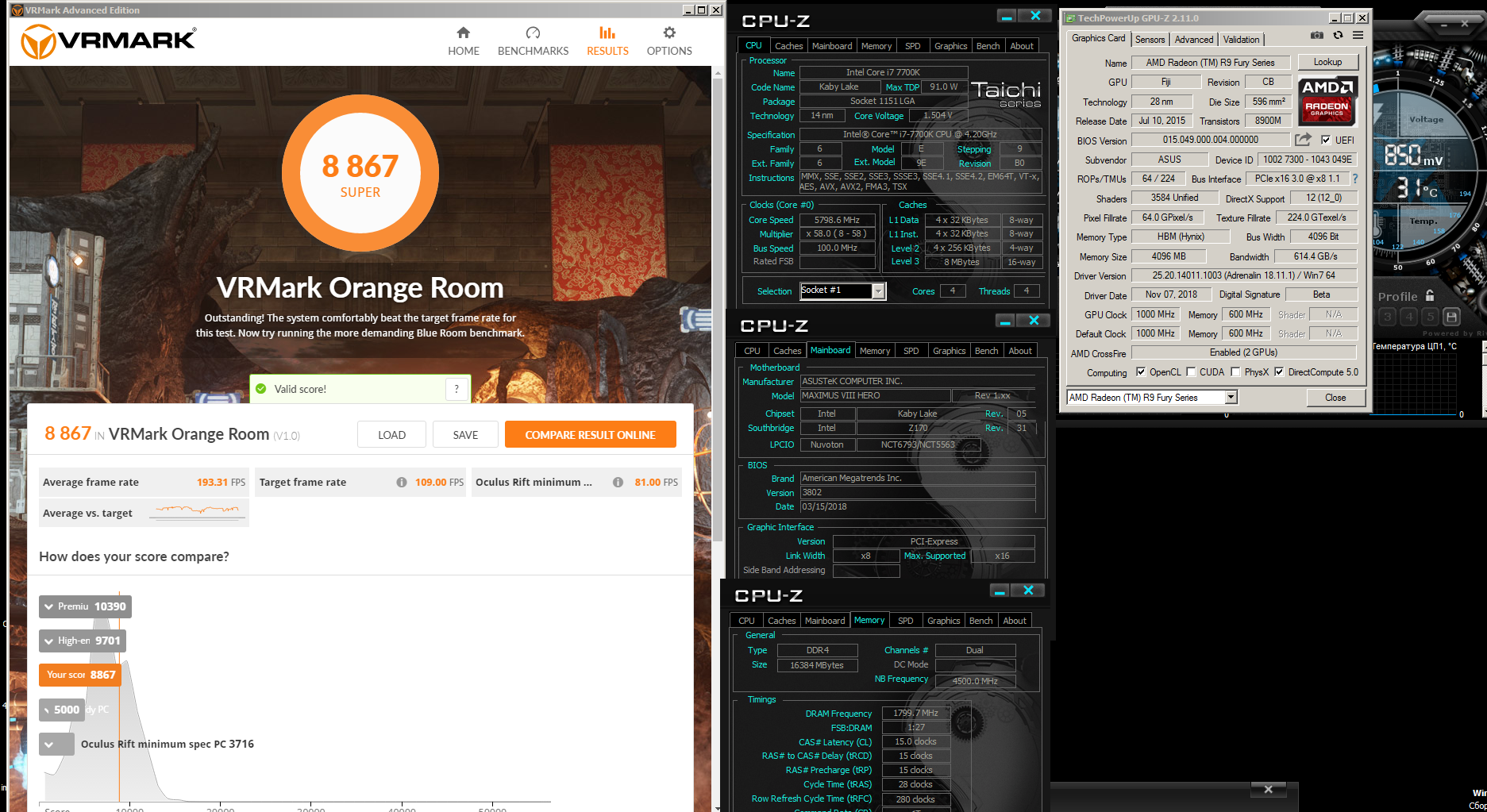The width and height of the screenshot is (1487, 812).
Task: Click BIOS export share icon in GPU-Z
Action: click(x=1303, y=140)
